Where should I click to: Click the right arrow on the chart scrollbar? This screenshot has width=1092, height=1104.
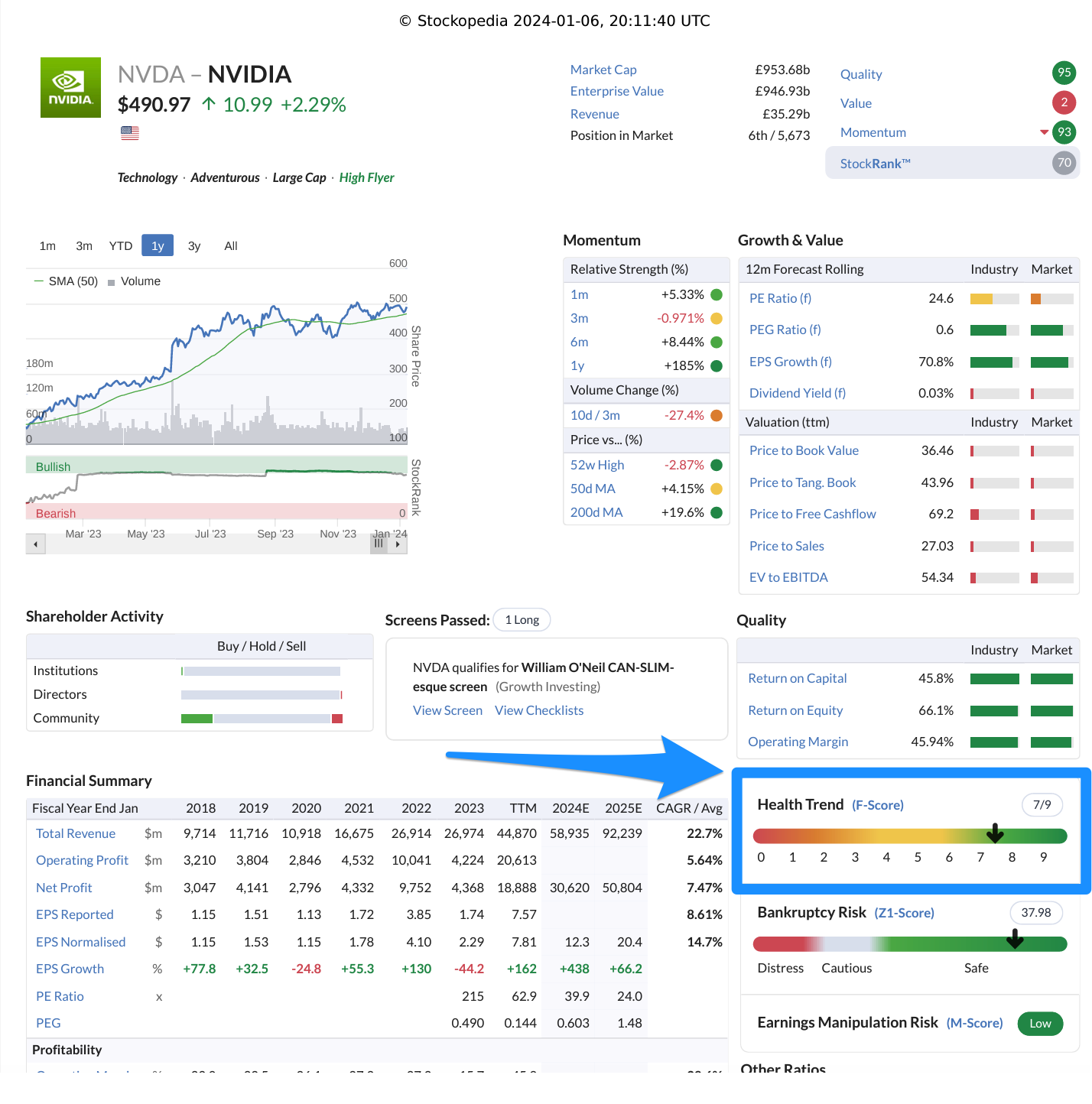point(398,544)
